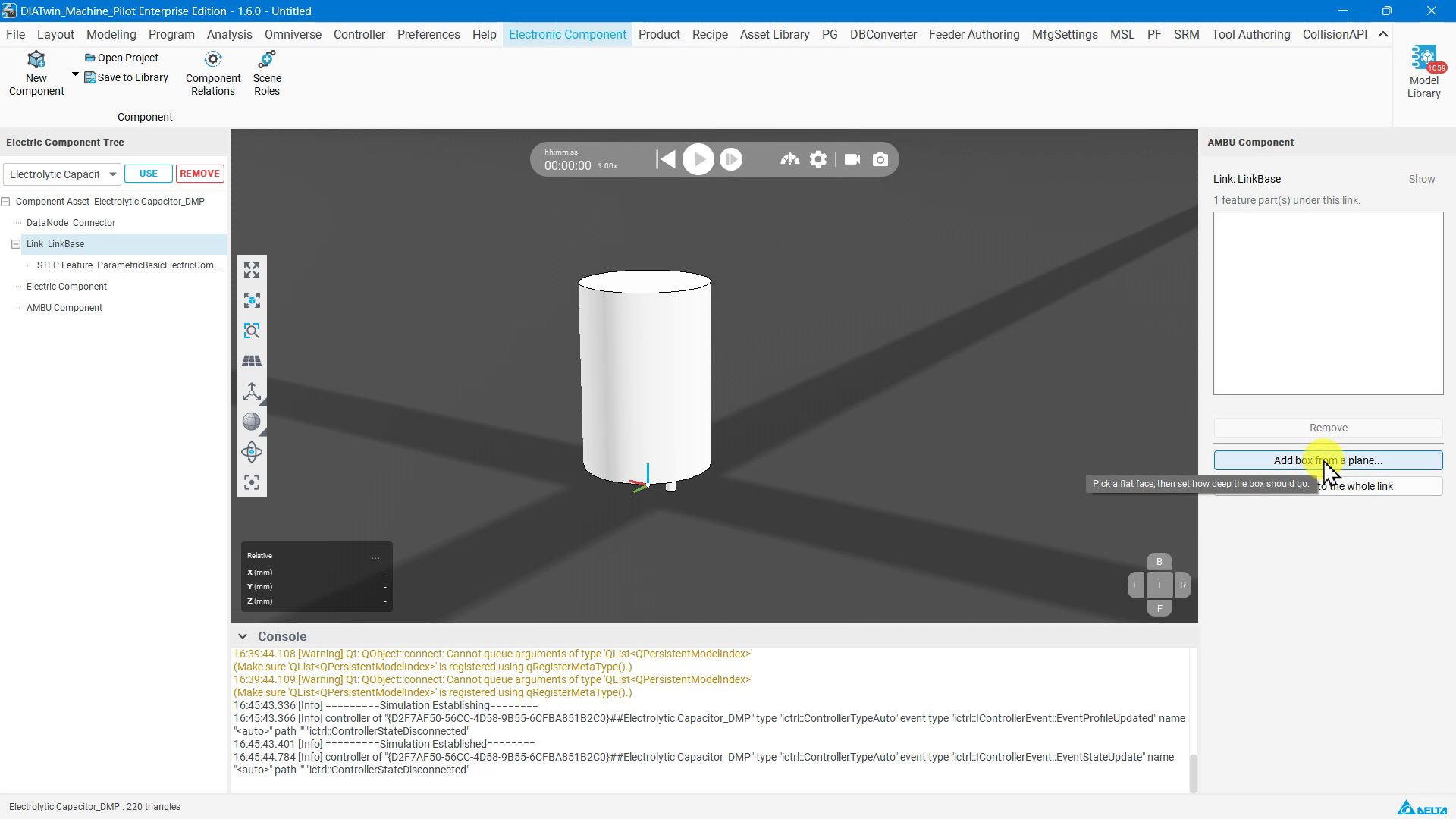Click Remove under the feature list

[1329, 428]
